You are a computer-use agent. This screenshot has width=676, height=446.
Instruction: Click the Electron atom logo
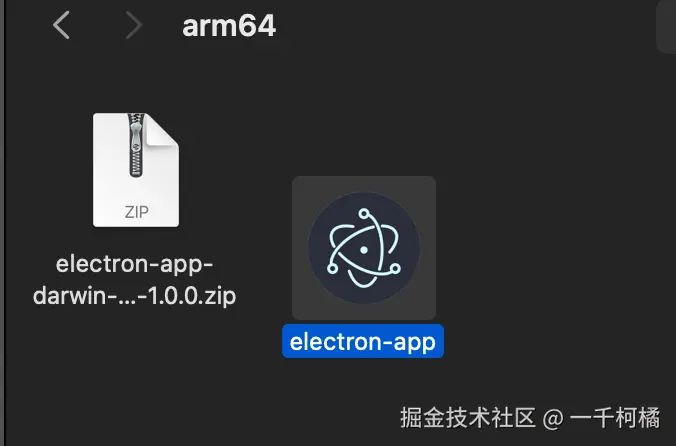point(364,248)
